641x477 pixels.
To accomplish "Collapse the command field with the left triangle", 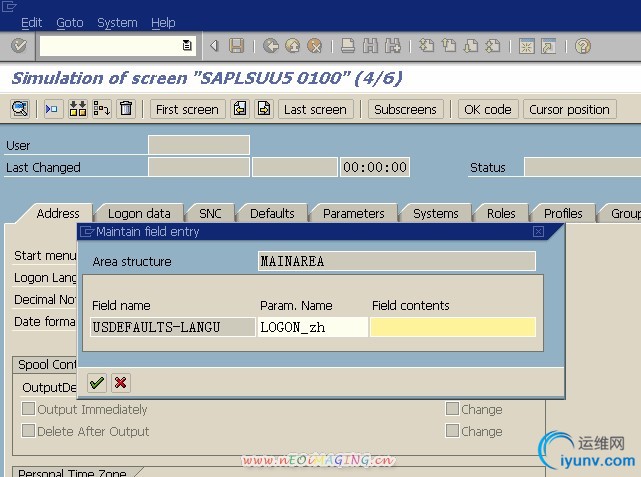I will [x=213, y=45].
